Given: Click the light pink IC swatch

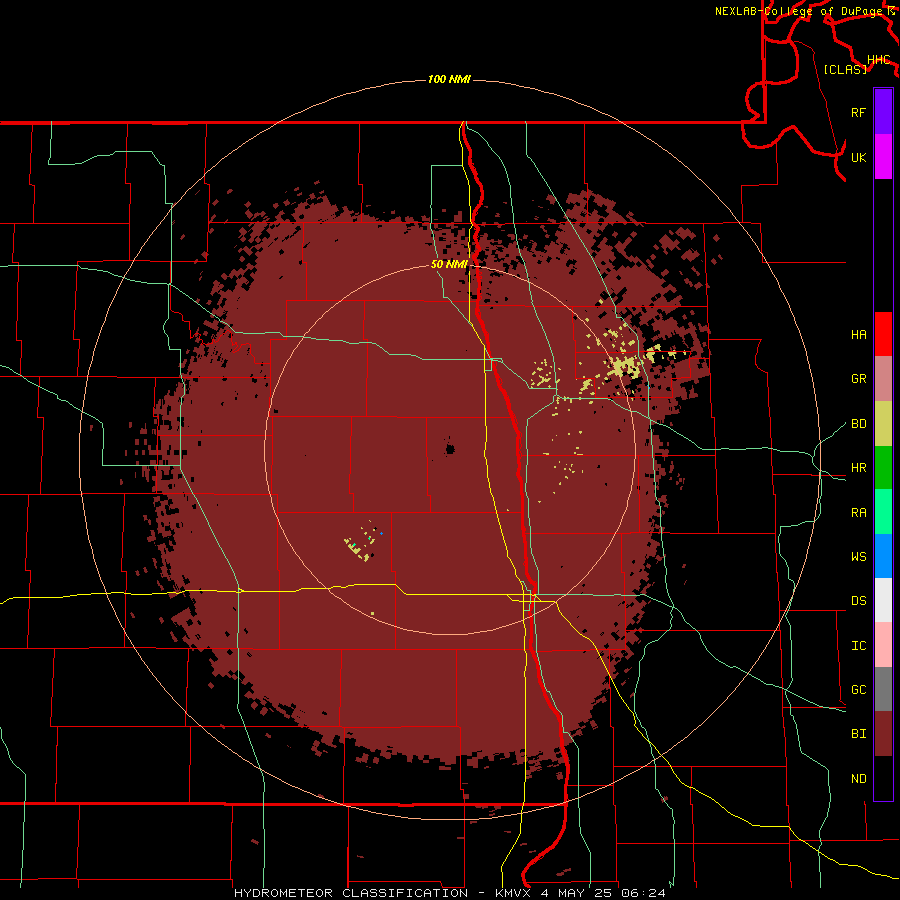Looking at the screenshot, I should pos(883,645).
